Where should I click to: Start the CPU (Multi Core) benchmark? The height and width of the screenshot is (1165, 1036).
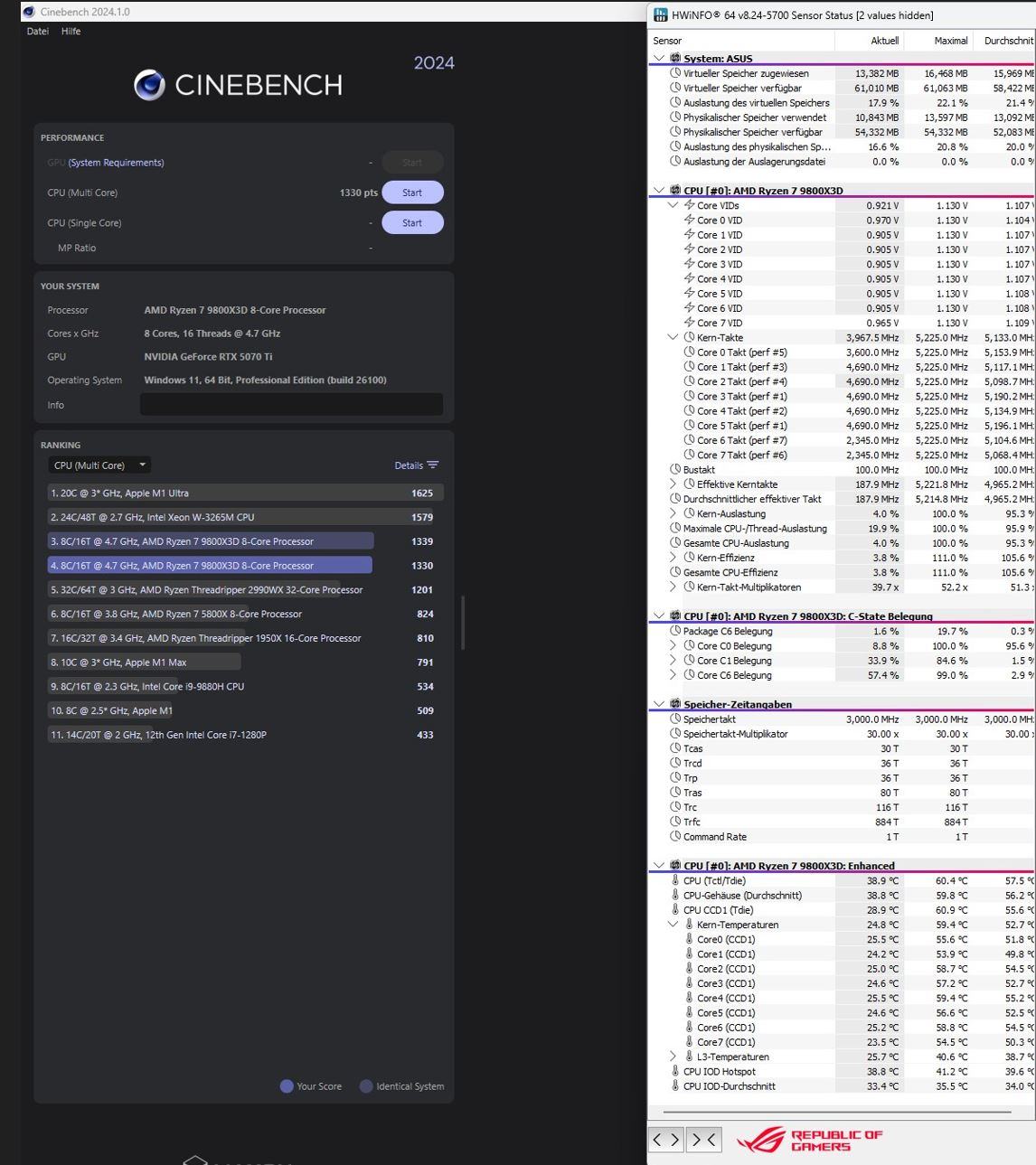[412, 193]
